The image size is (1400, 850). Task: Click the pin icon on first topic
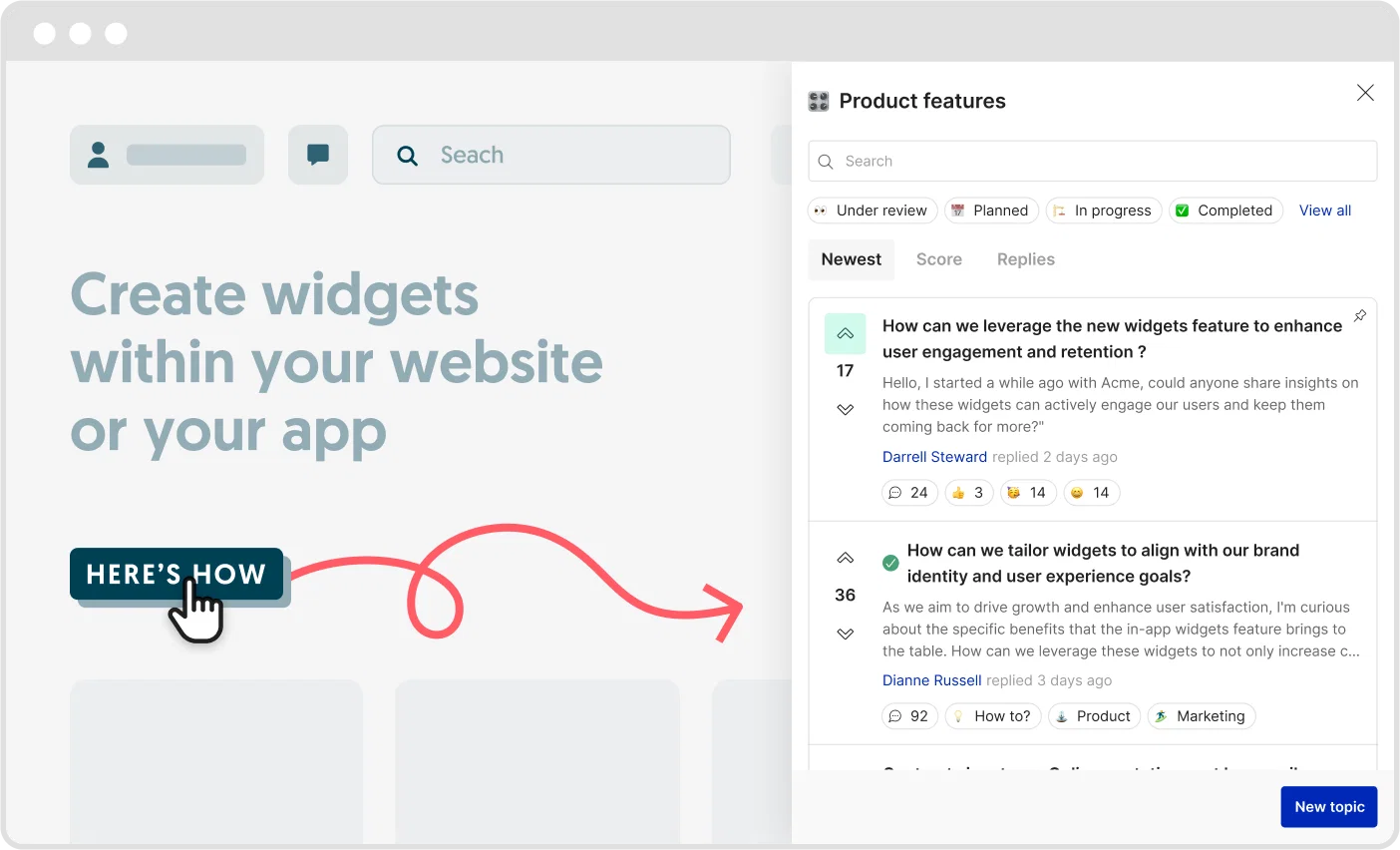click(x=1360, y=315)
